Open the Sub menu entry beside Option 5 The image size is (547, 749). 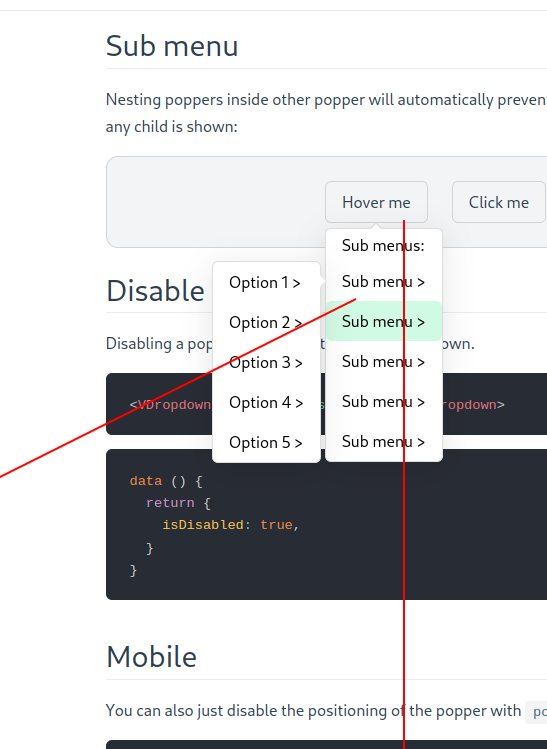(x=384, y=442)
